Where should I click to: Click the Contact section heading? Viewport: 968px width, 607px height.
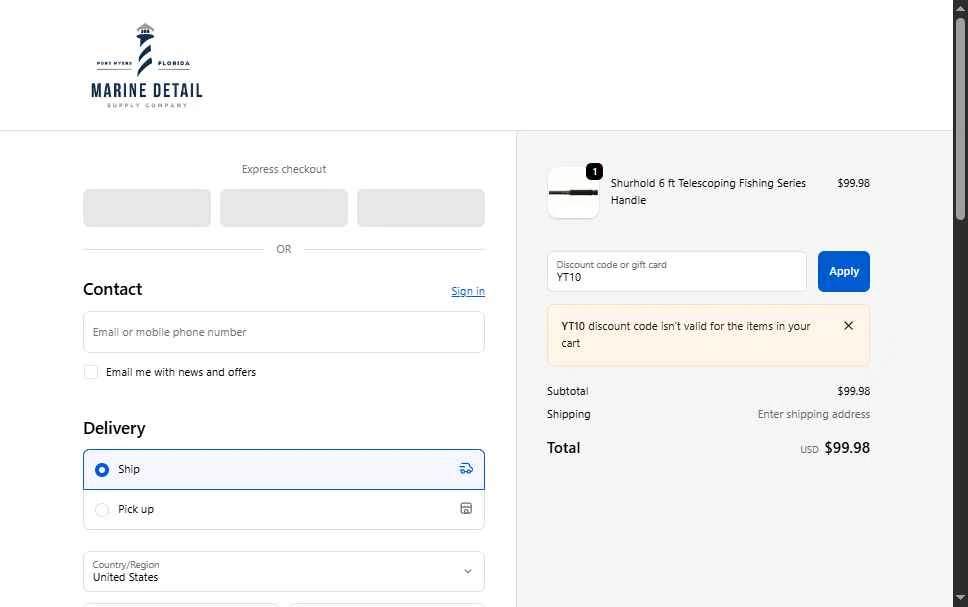click(112, 289)
